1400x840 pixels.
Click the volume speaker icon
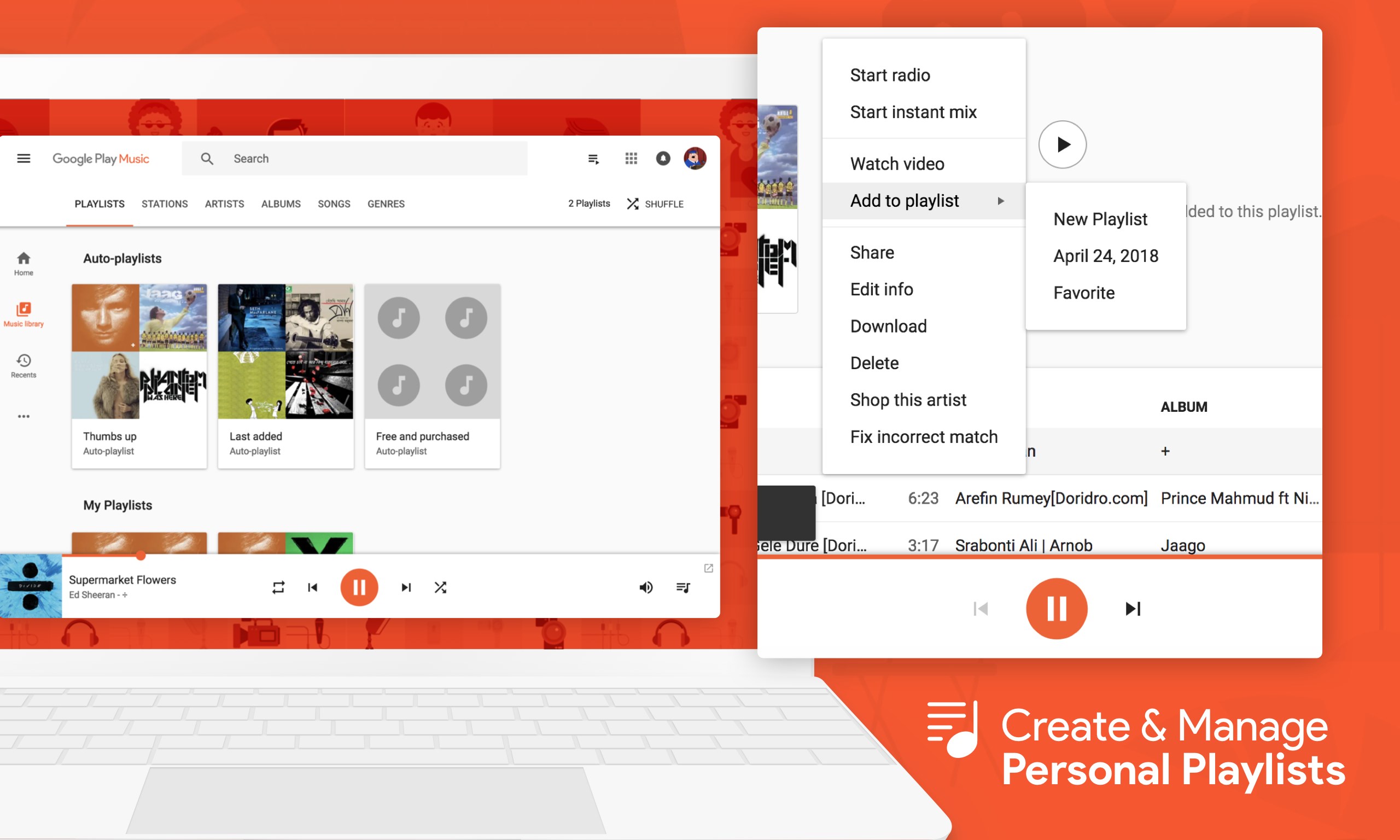point(646,587)
